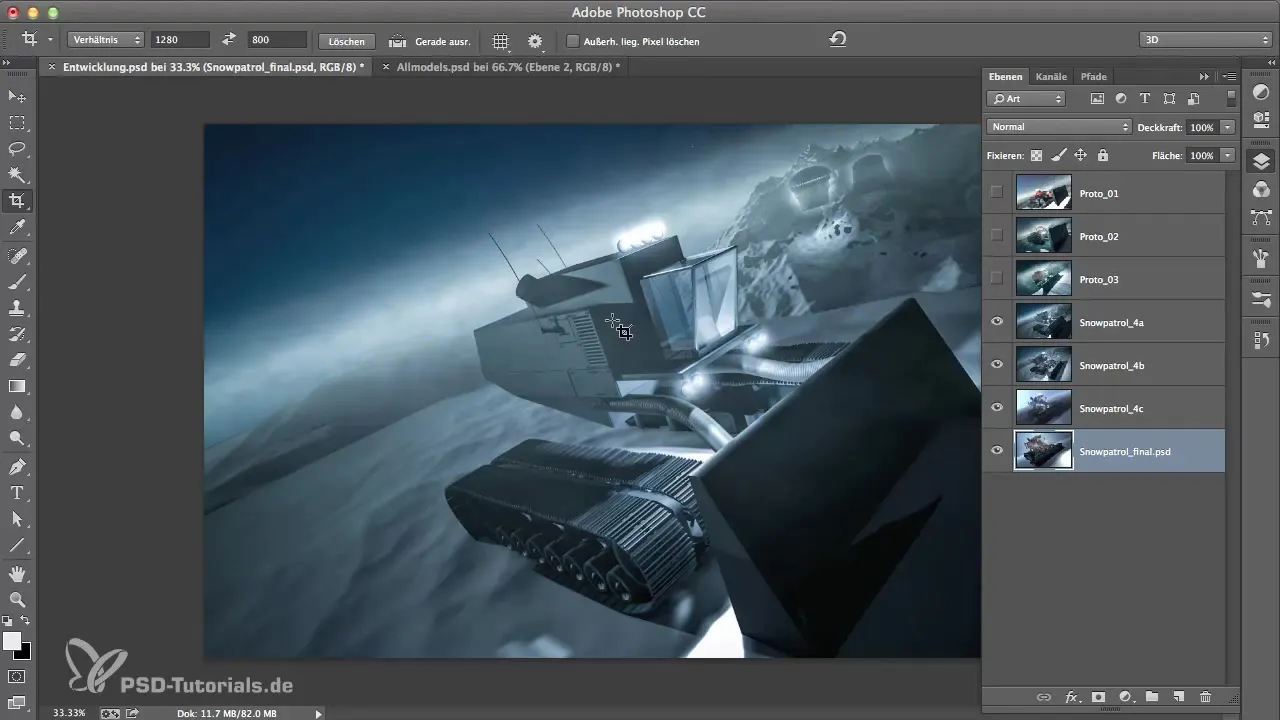Show the Proto_02 layer

pyautogui.click(x=996, y=236)
